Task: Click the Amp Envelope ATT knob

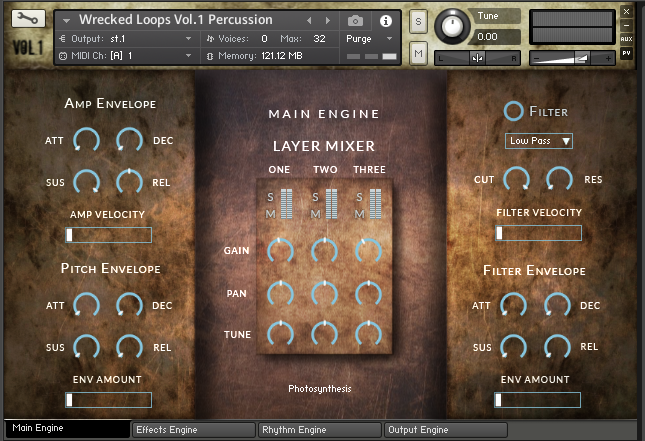Action: [x=86, y=140]
